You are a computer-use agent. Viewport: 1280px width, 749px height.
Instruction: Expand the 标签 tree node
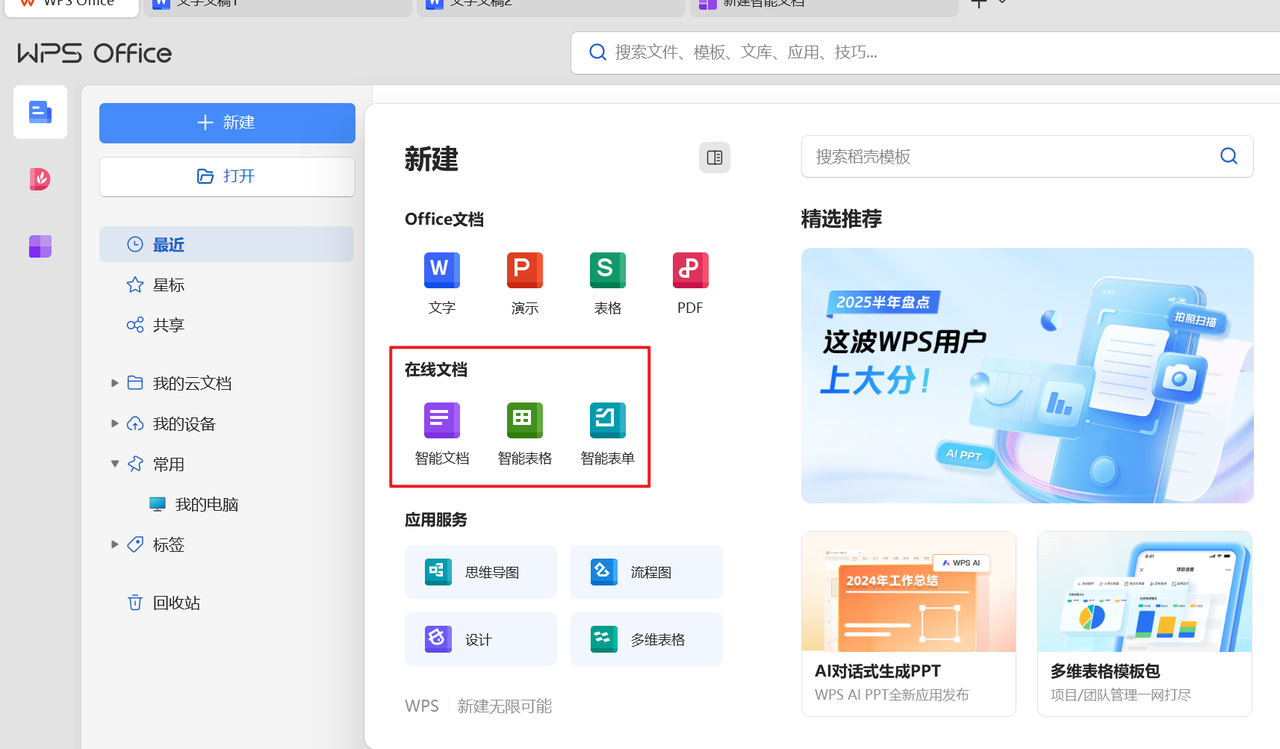point(115,545)
